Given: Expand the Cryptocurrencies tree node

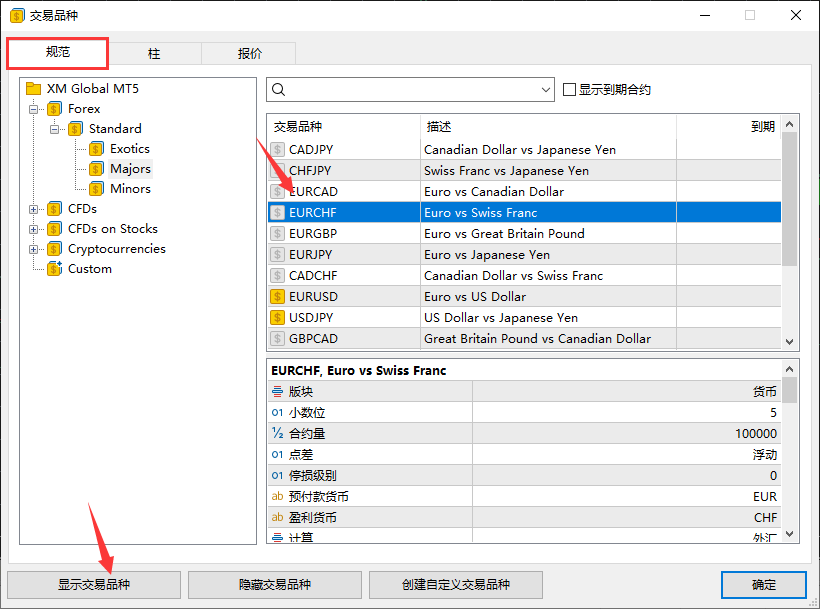Looking at the screenshot, I should coord(34,249).
